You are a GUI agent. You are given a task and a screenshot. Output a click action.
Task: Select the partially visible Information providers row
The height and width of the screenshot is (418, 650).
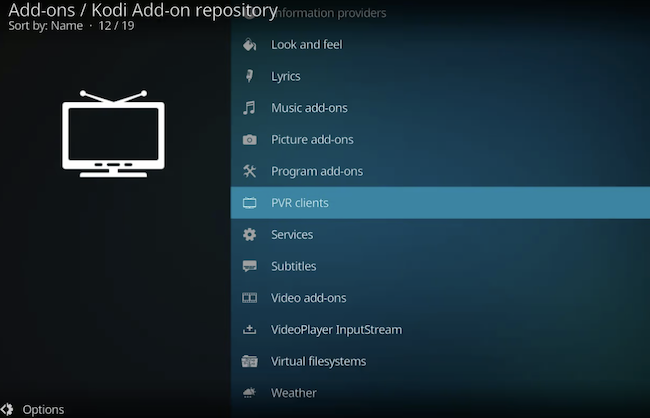point(440,13)
